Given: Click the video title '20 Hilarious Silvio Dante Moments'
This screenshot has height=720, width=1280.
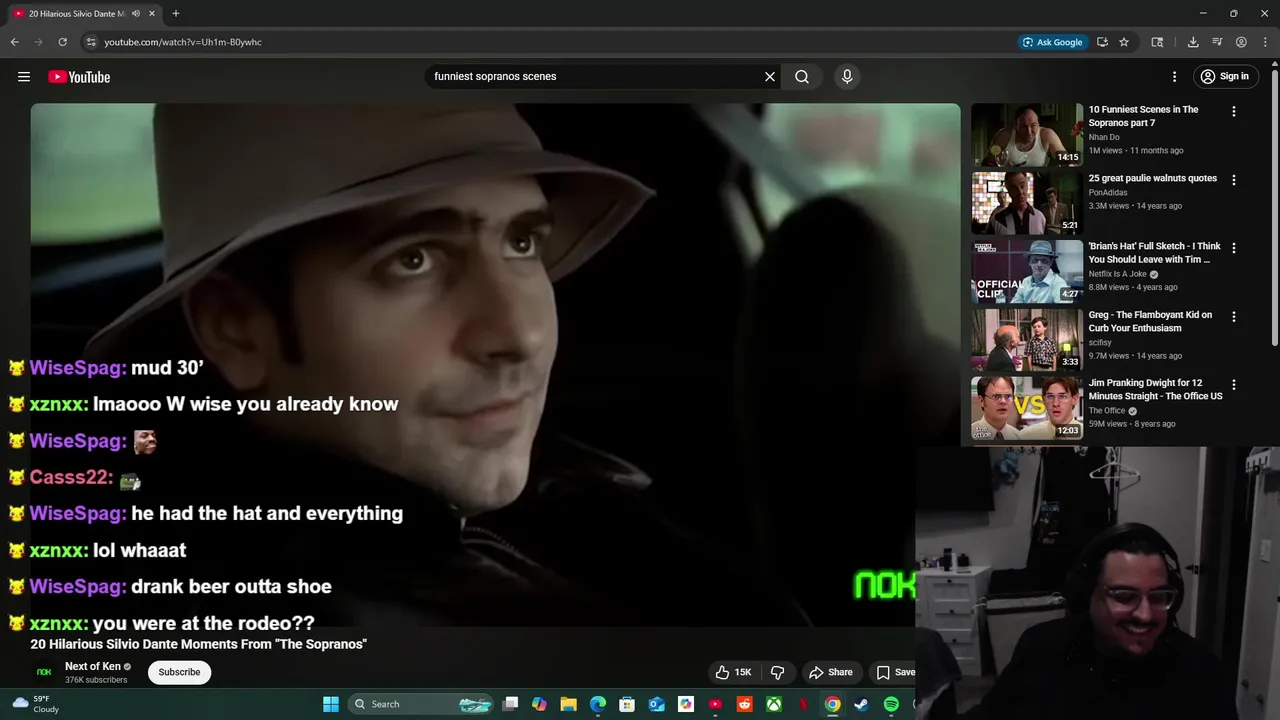Looking at the screenshot, I should 199,644.
